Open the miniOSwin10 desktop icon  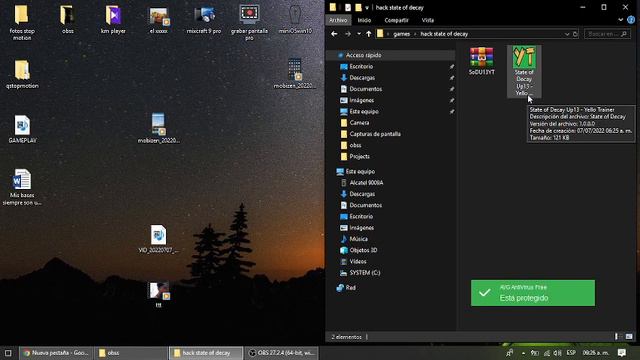point(295,19)
